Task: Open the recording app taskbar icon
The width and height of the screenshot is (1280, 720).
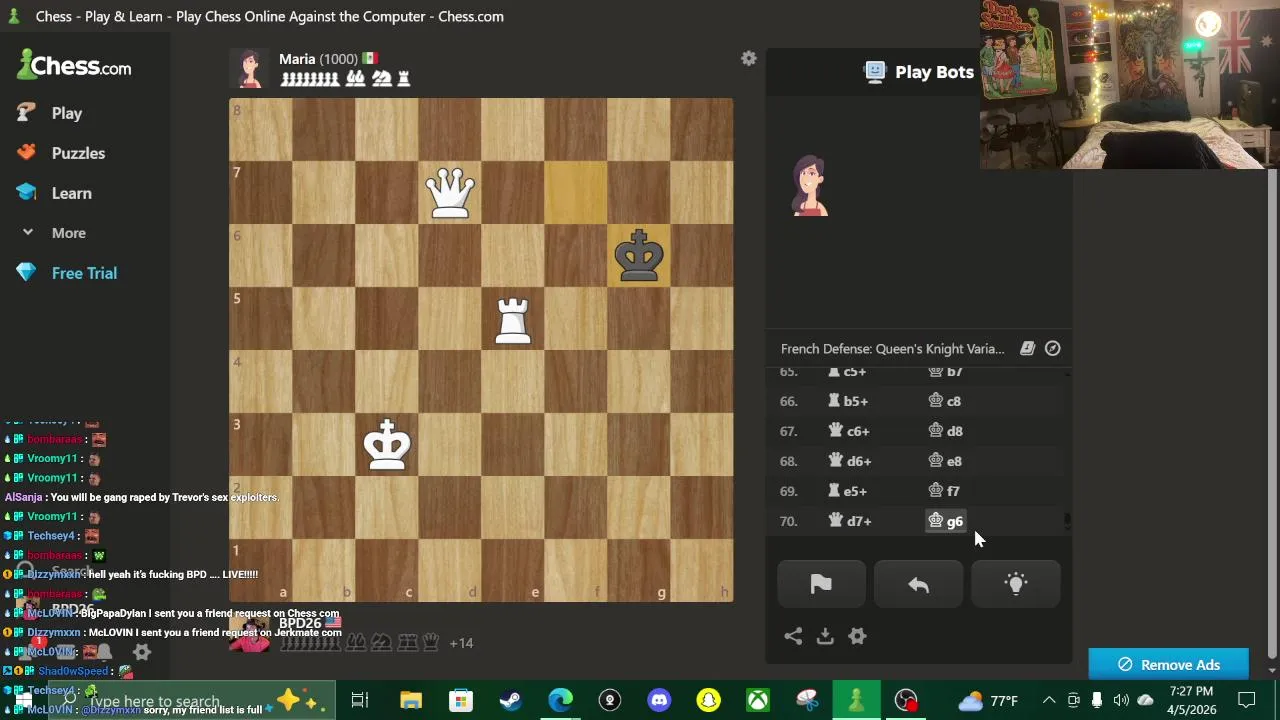Action: pos(906,701)
